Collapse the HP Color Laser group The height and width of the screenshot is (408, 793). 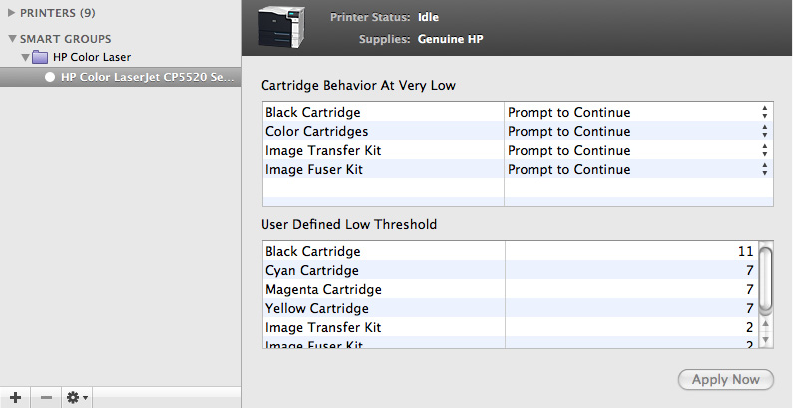click(x=25, y=57)
